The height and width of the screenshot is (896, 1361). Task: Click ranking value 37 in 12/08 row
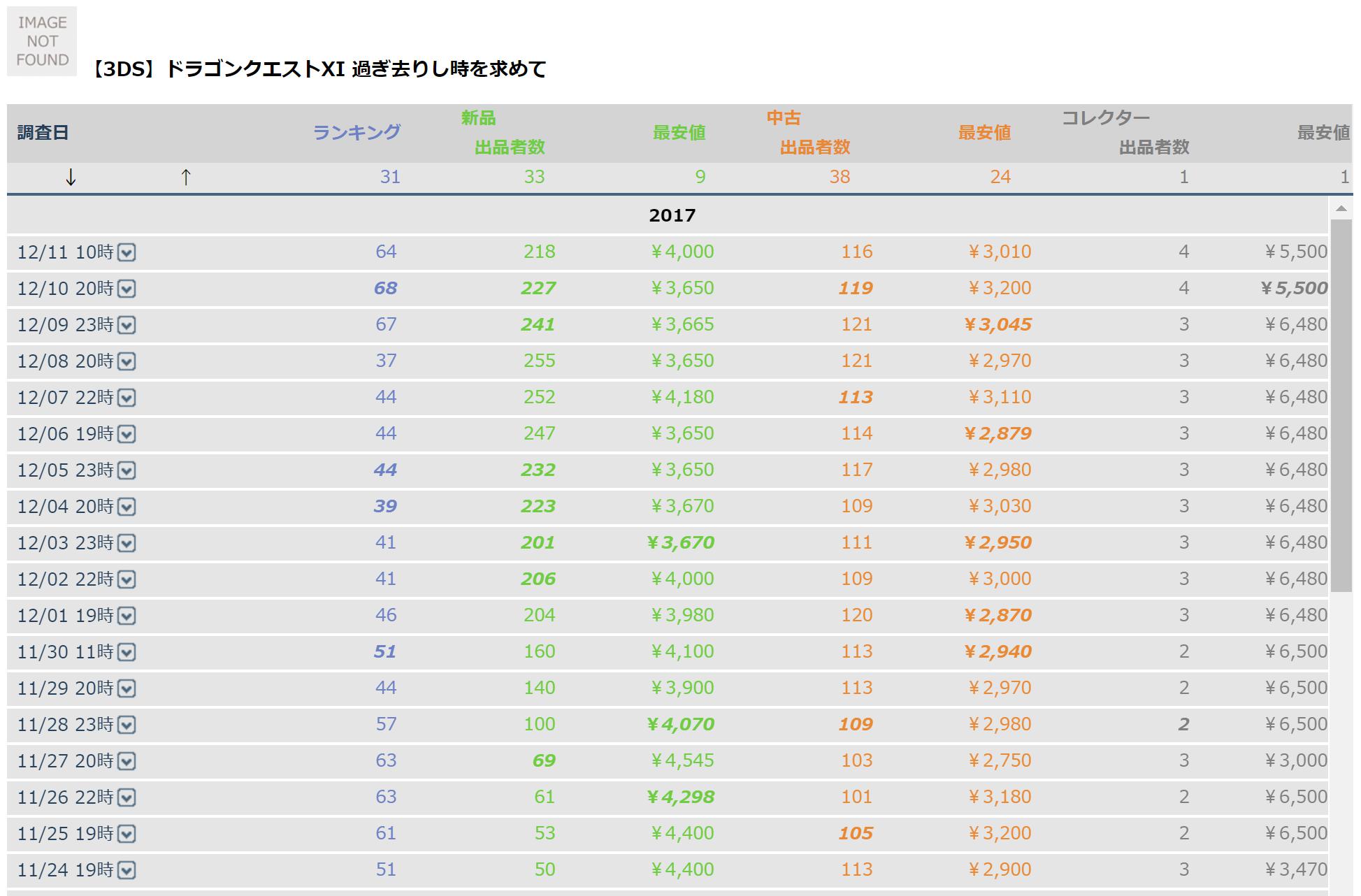[386, 361]
